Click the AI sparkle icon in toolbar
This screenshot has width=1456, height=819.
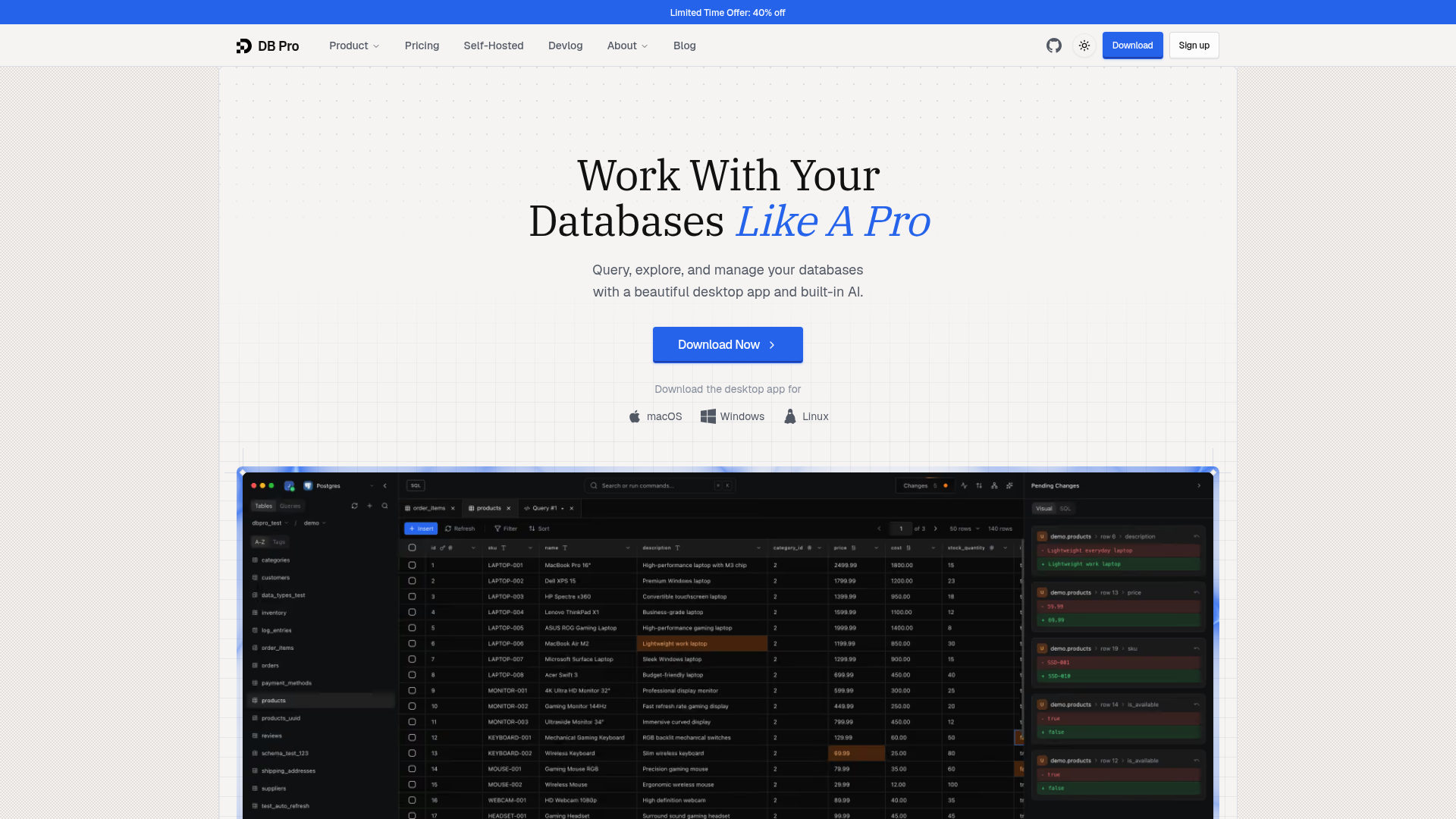(1009, 486)
